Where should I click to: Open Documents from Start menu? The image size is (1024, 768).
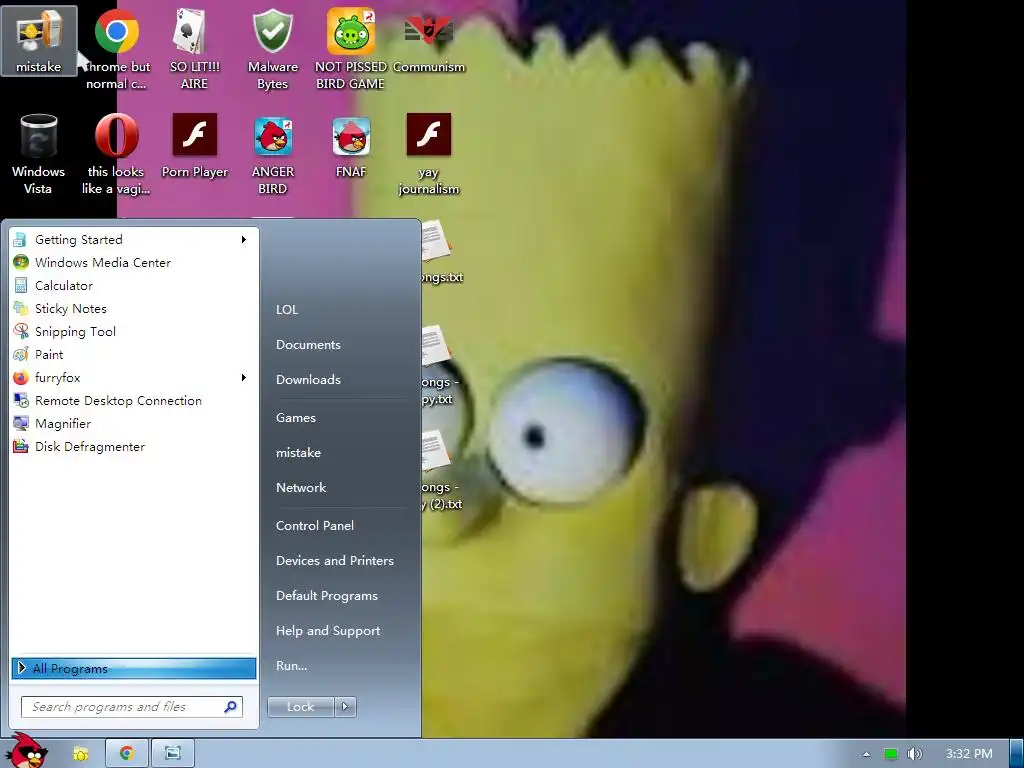click(x=308, y=345)
